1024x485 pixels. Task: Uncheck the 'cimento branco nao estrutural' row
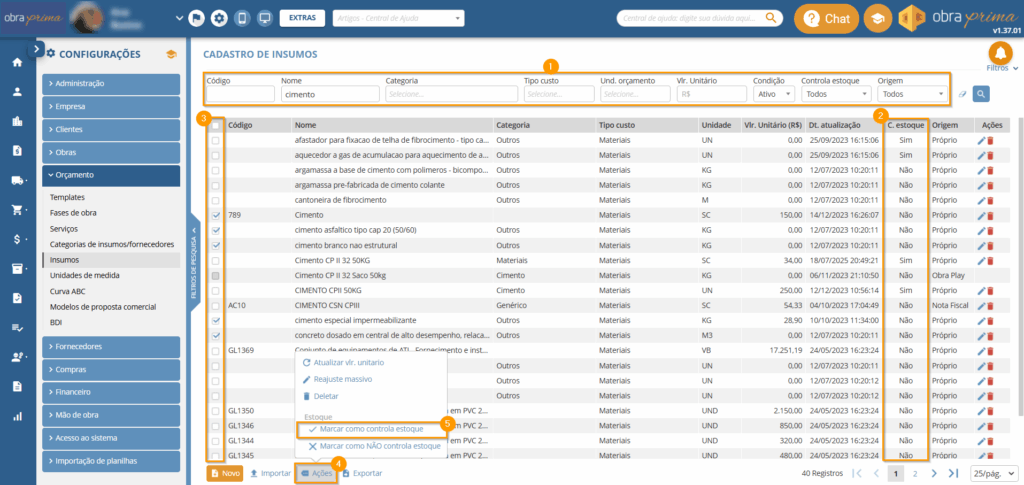tap(216, 245)
